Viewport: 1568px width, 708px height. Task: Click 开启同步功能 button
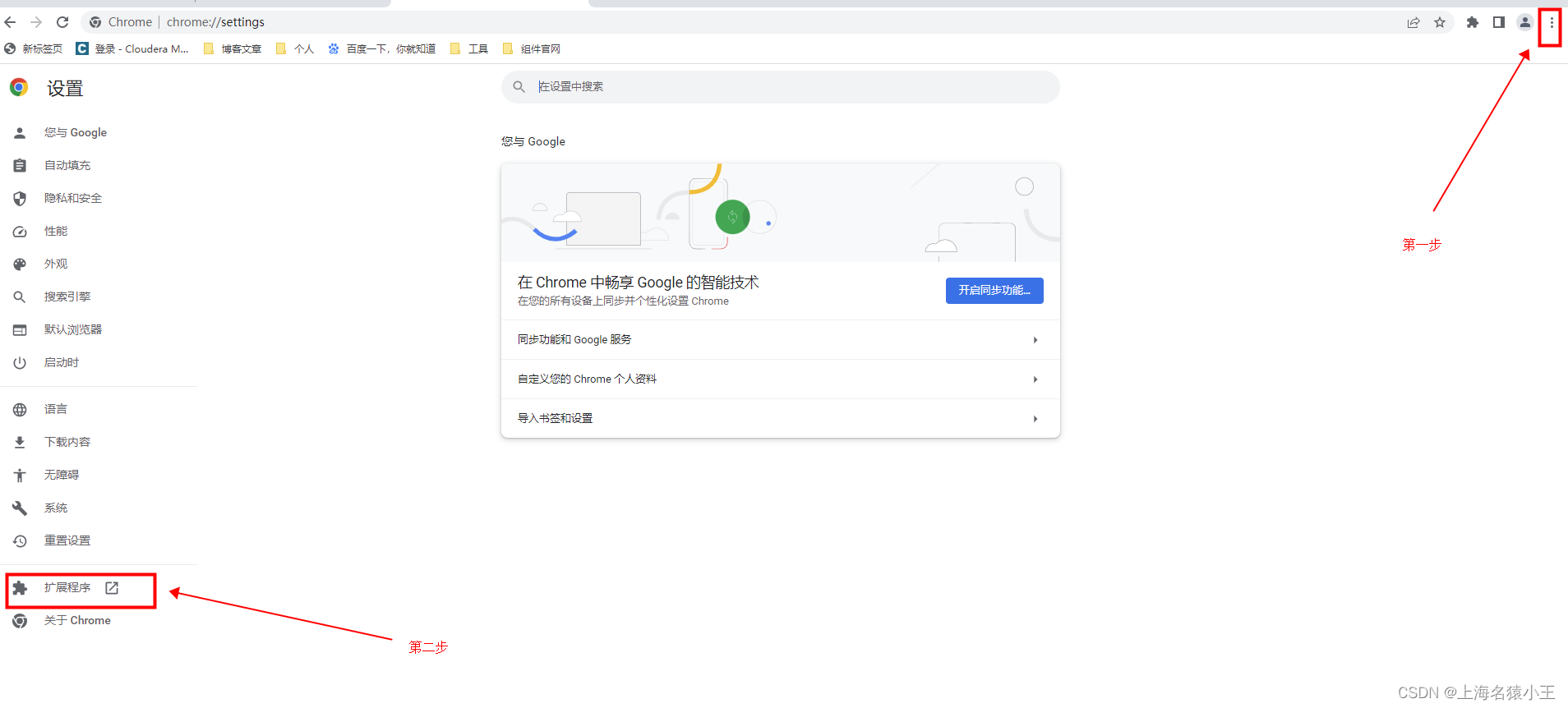(994, 291)
